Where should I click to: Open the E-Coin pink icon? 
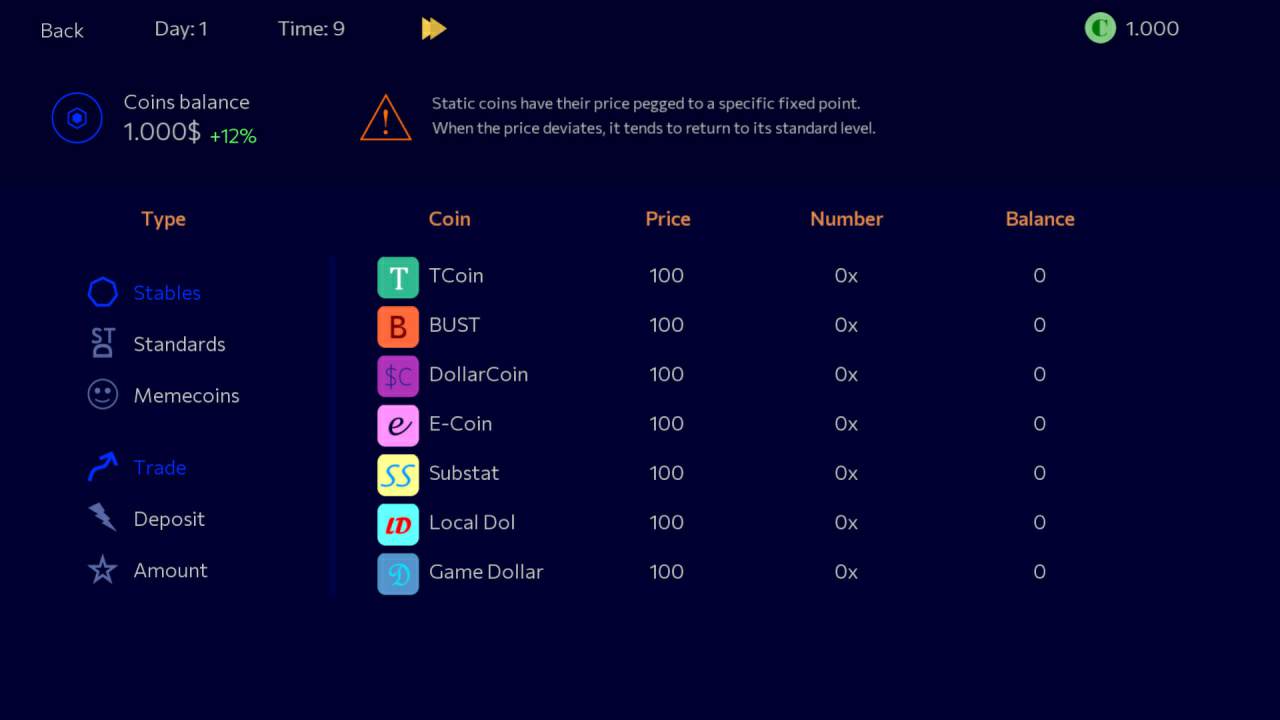[398, 425]
